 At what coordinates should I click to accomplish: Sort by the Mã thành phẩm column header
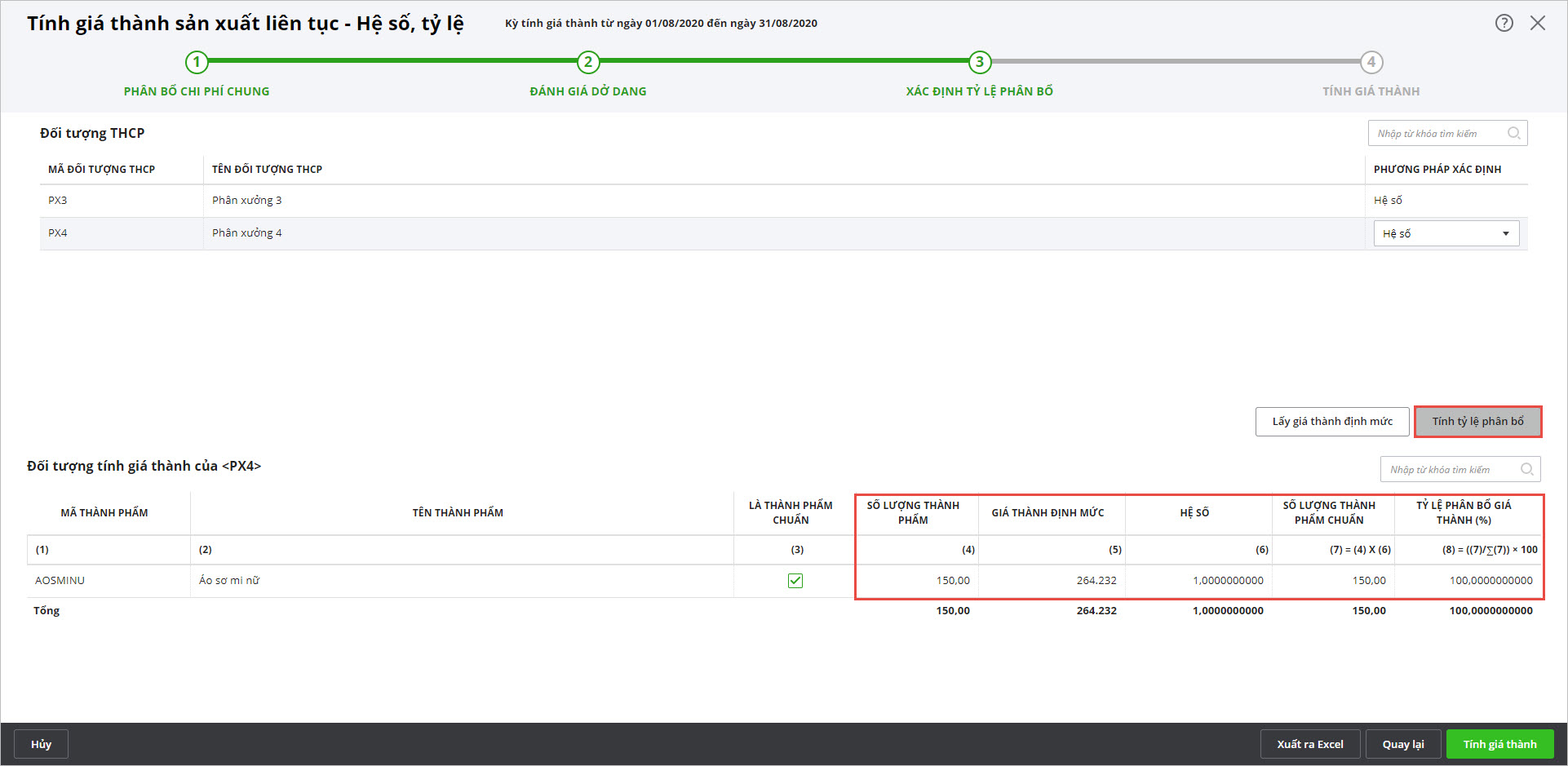click(x=104, y=513)
